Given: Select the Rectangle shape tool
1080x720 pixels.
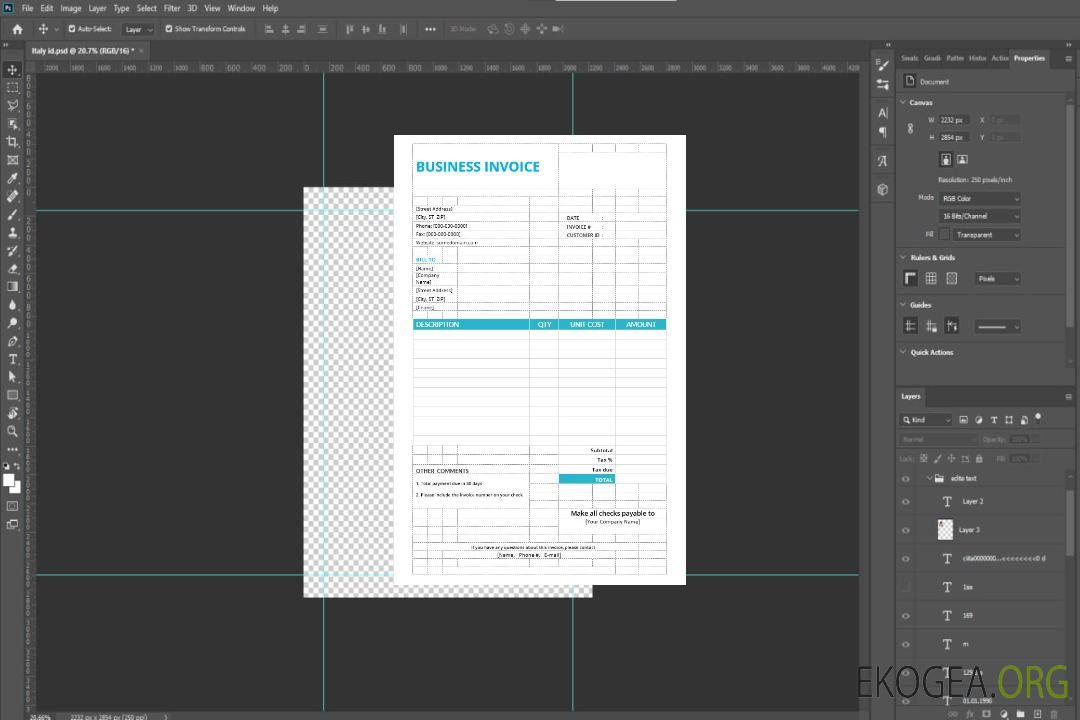Looking at the screenshot, I should pyautogui.click(x=12, y=395).
